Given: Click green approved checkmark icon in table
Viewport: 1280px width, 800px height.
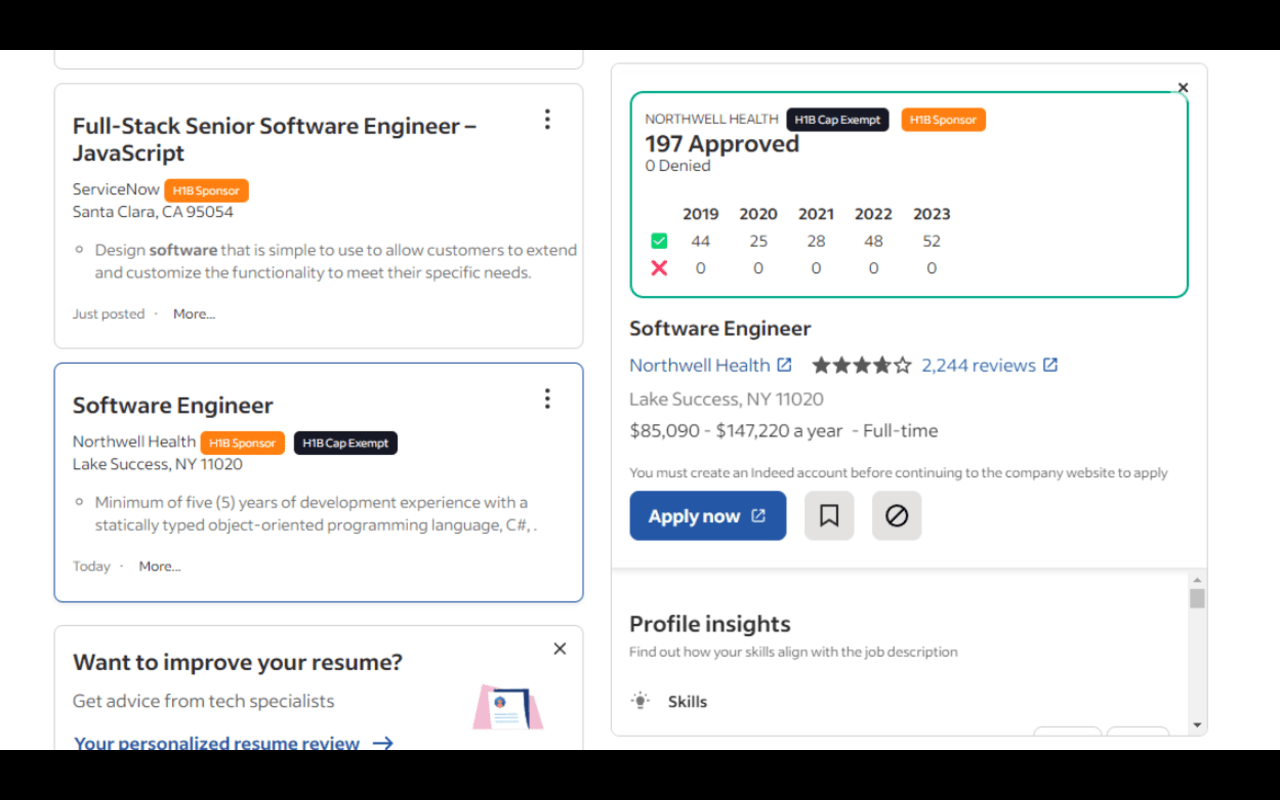Looking at the screenshot, I should (659, 241).
